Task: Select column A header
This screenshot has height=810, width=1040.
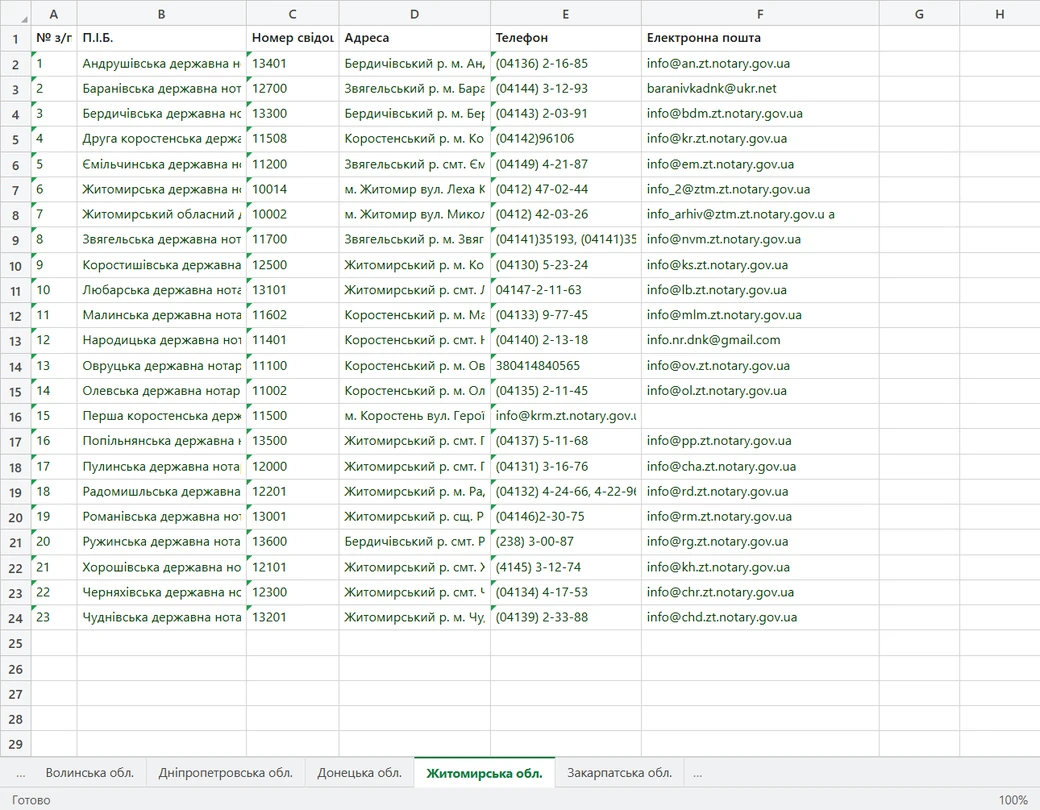Action: tap(54, 13)
